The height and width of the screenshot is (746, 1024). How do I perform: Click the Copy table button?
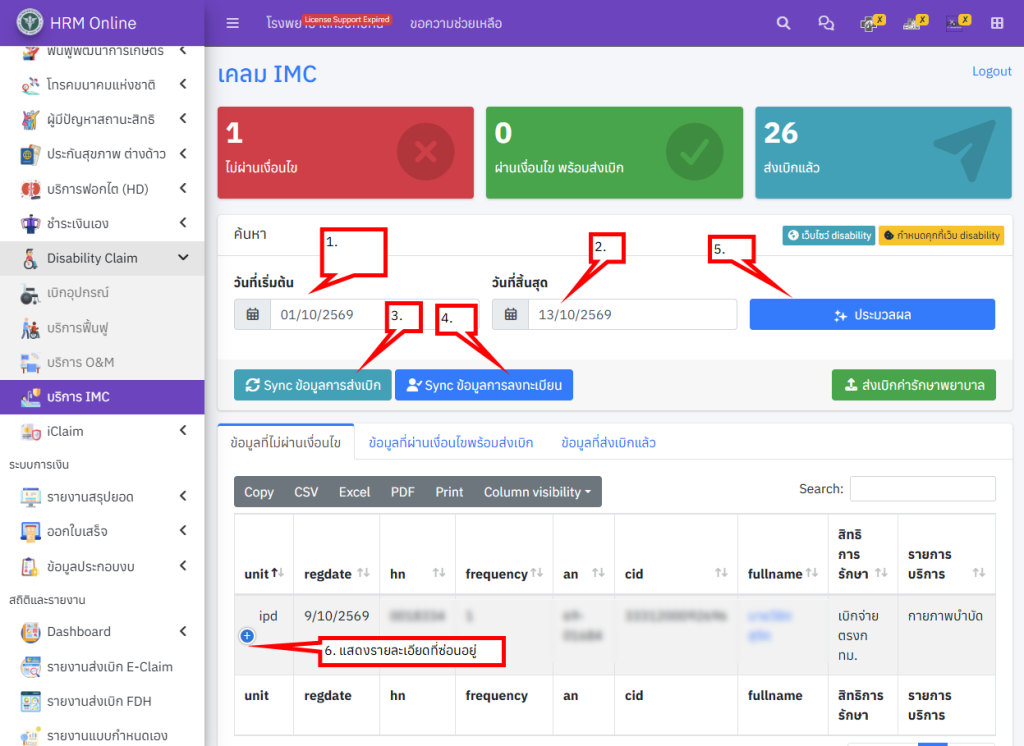pyautogui.click(x=259, y=492)
